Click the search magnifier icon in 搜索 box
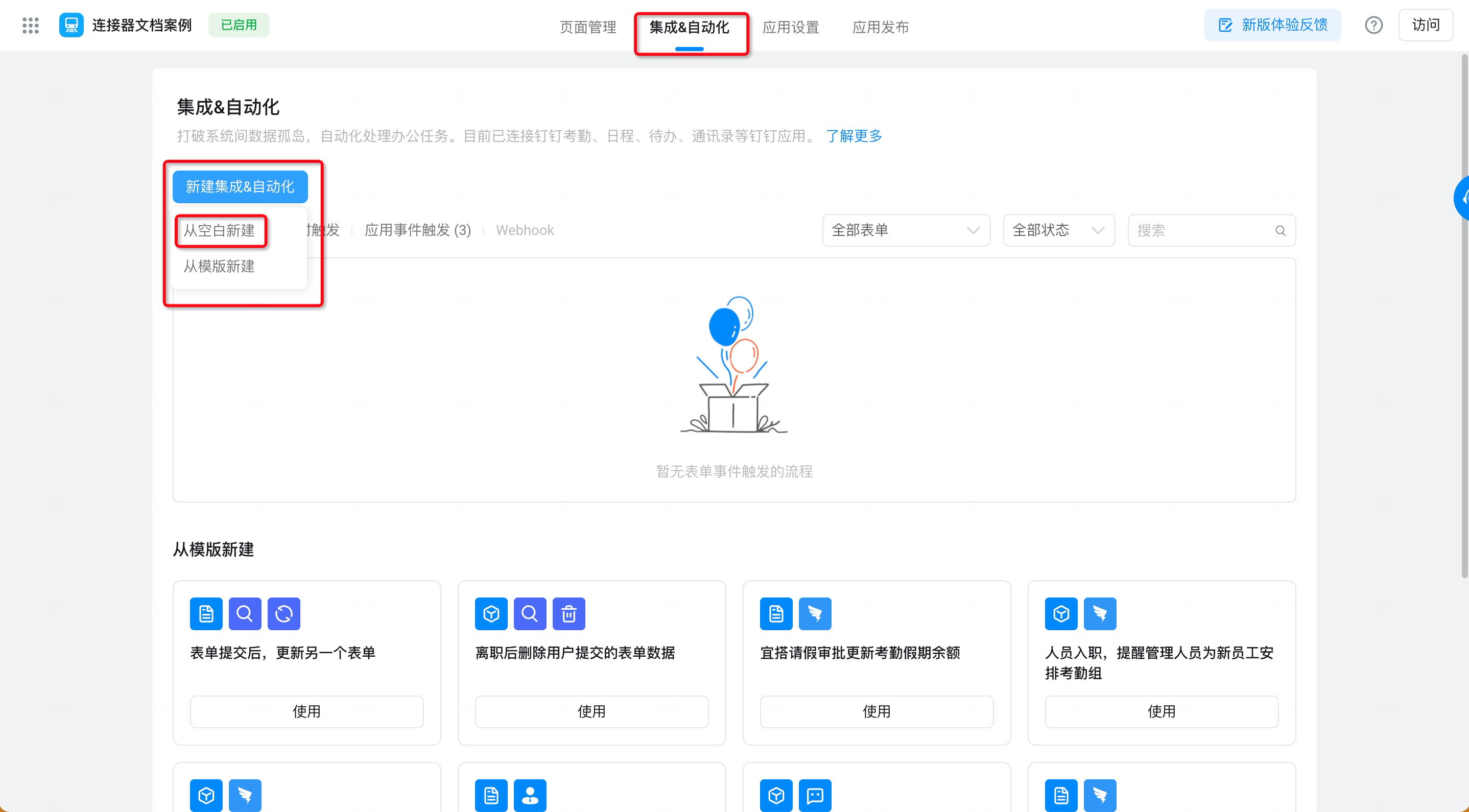 (x=1280, y=230)
